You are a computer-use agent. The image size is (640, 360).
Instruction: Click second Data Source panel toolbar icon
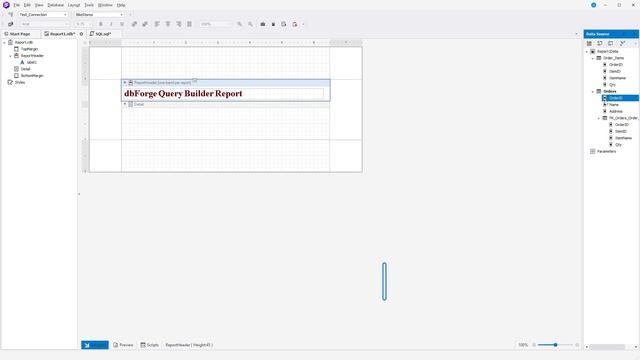[x=600, y=43]
